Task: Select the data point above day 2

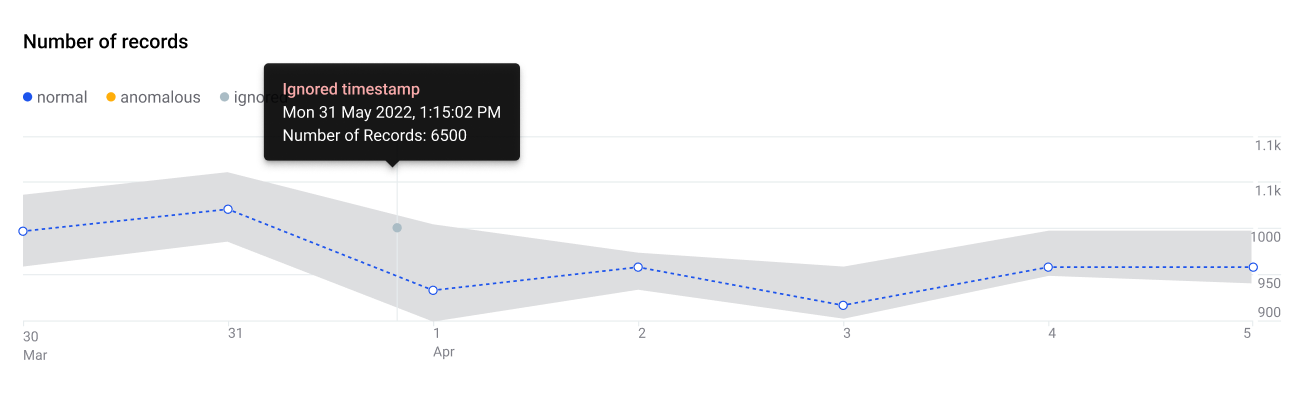Action: pos(638,267)
